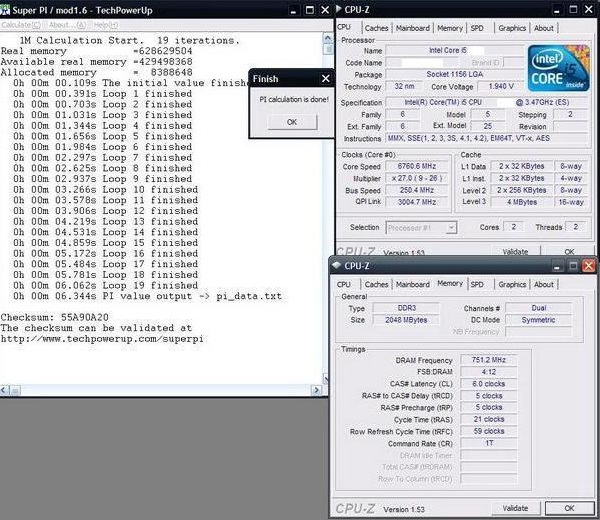
Task: Click the Channels value Dual
Action: (x=538, y=308)
